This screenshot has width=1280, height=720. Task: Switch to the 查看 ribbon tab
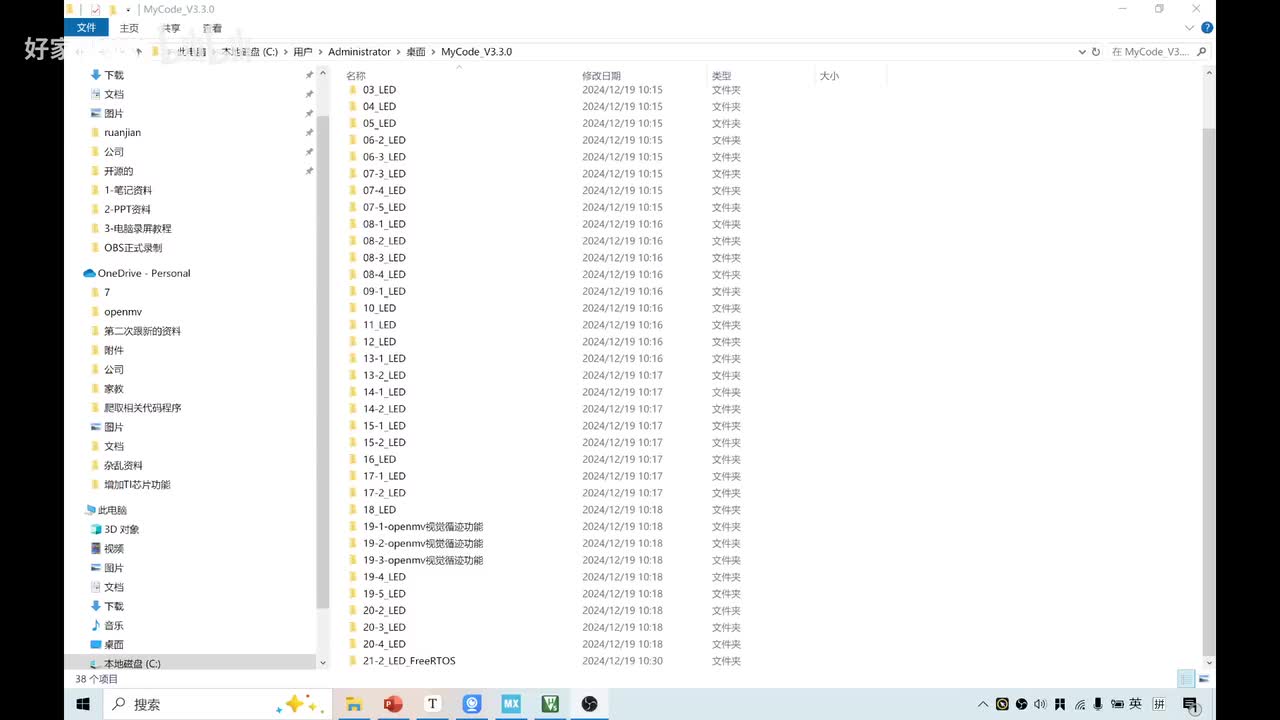click(212, 28)
